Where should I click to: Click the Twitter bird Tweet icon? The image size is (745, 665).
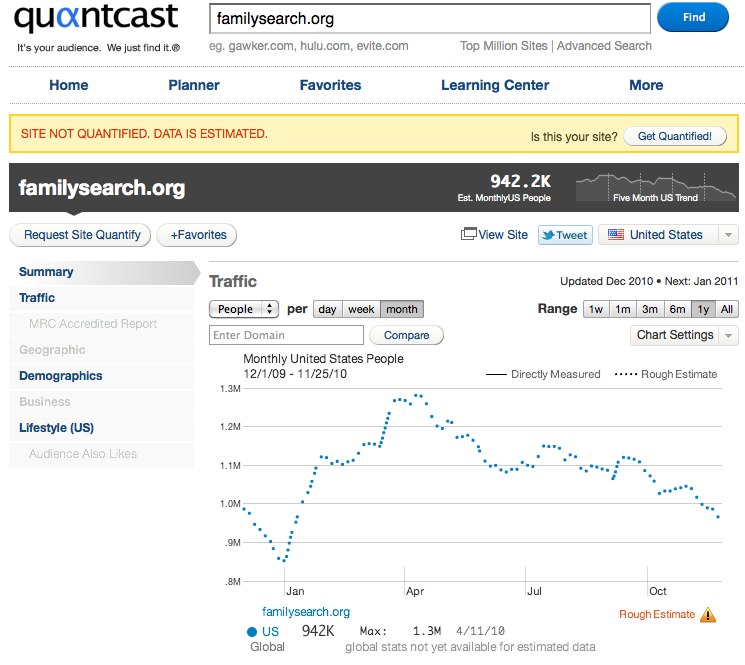click(x=549, y=235)
